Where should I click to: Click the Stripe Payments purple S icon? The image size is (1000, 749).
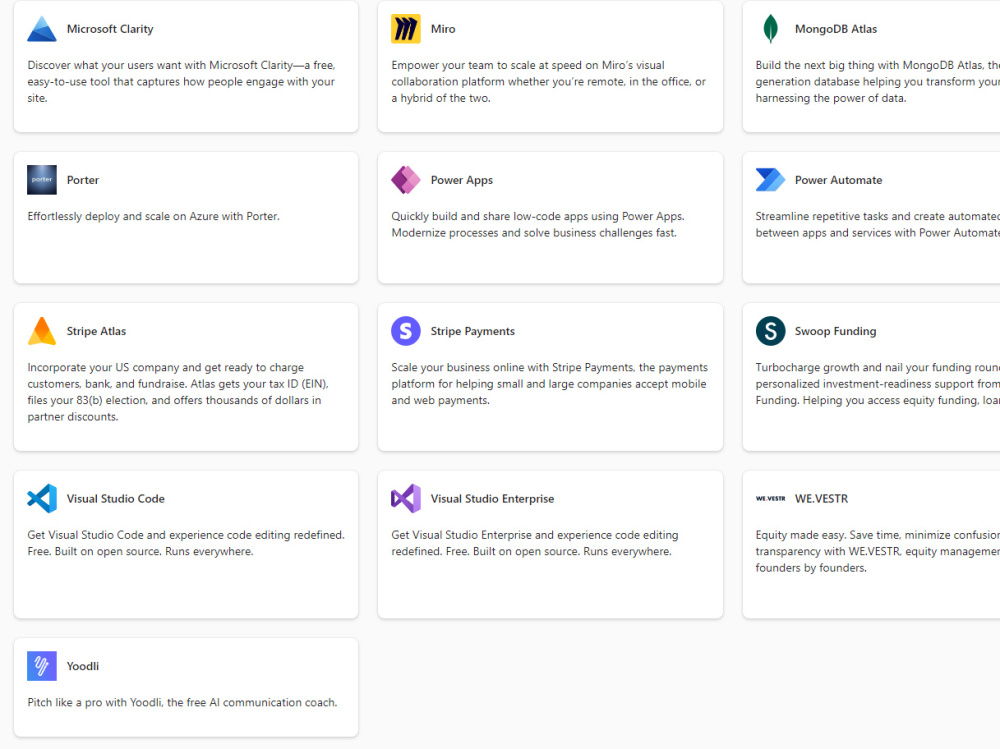click(x=406, y=331)
